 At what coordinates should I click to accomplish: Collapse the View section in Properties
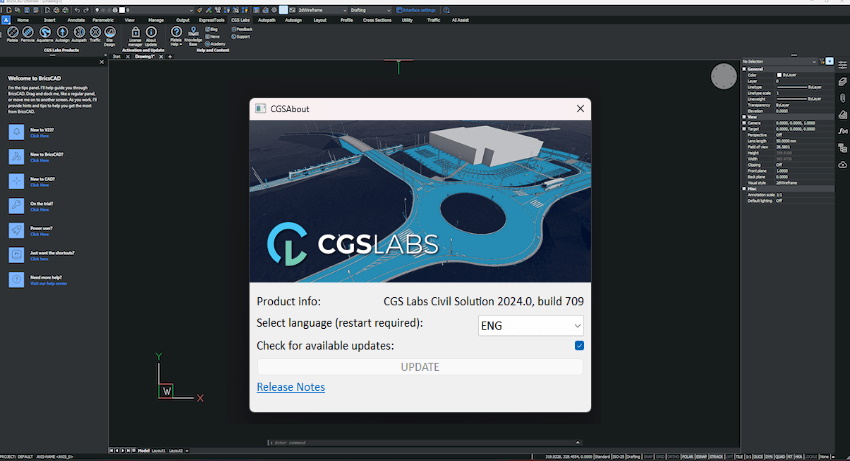[744, 117]
